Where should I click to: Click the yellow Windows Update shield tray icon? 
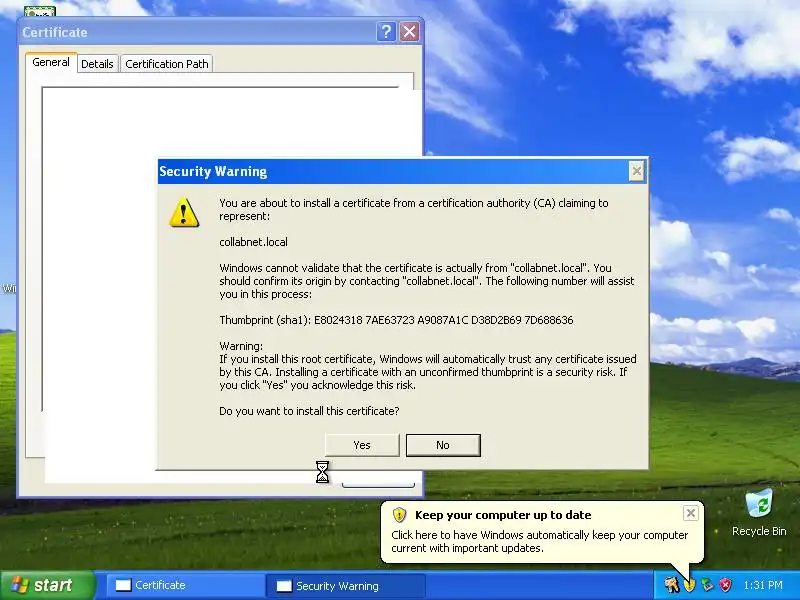[x=689, y=585]
